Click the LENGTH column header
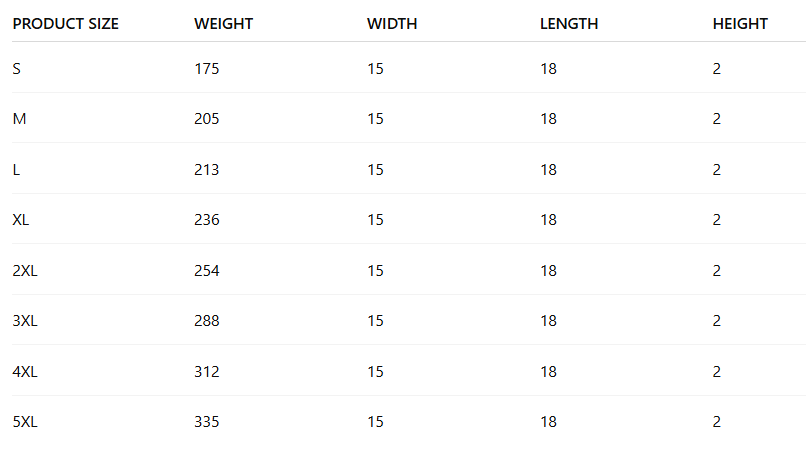 click(x=569, y=24)
